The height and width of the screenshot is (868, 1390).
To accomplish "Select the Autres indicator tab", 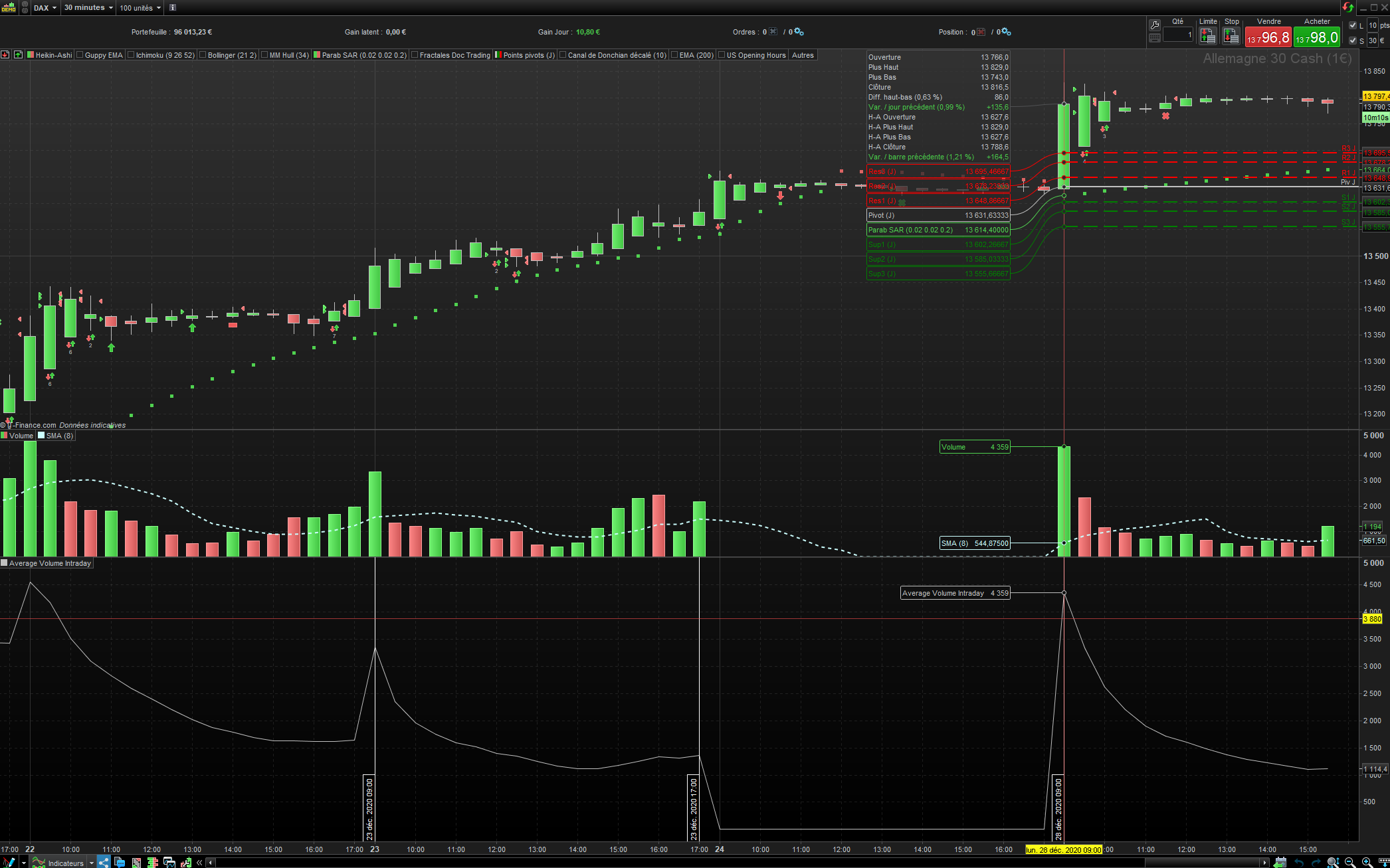I will (803, 55).
